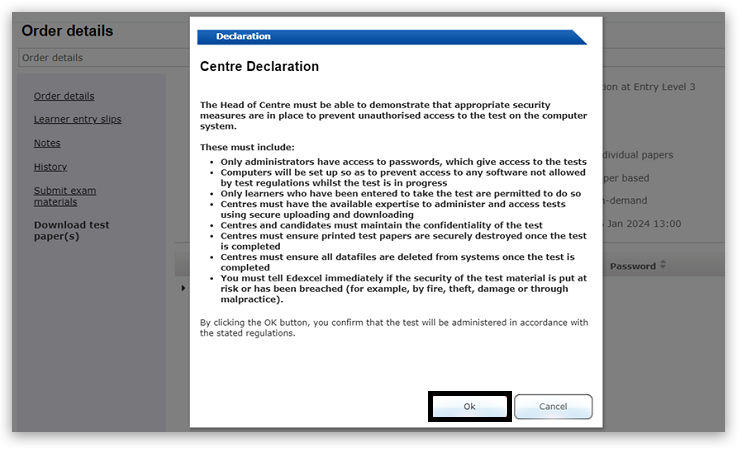Confirm the Centre Declaration with Ok
743x450 pixels.
(x=469, y=407)
